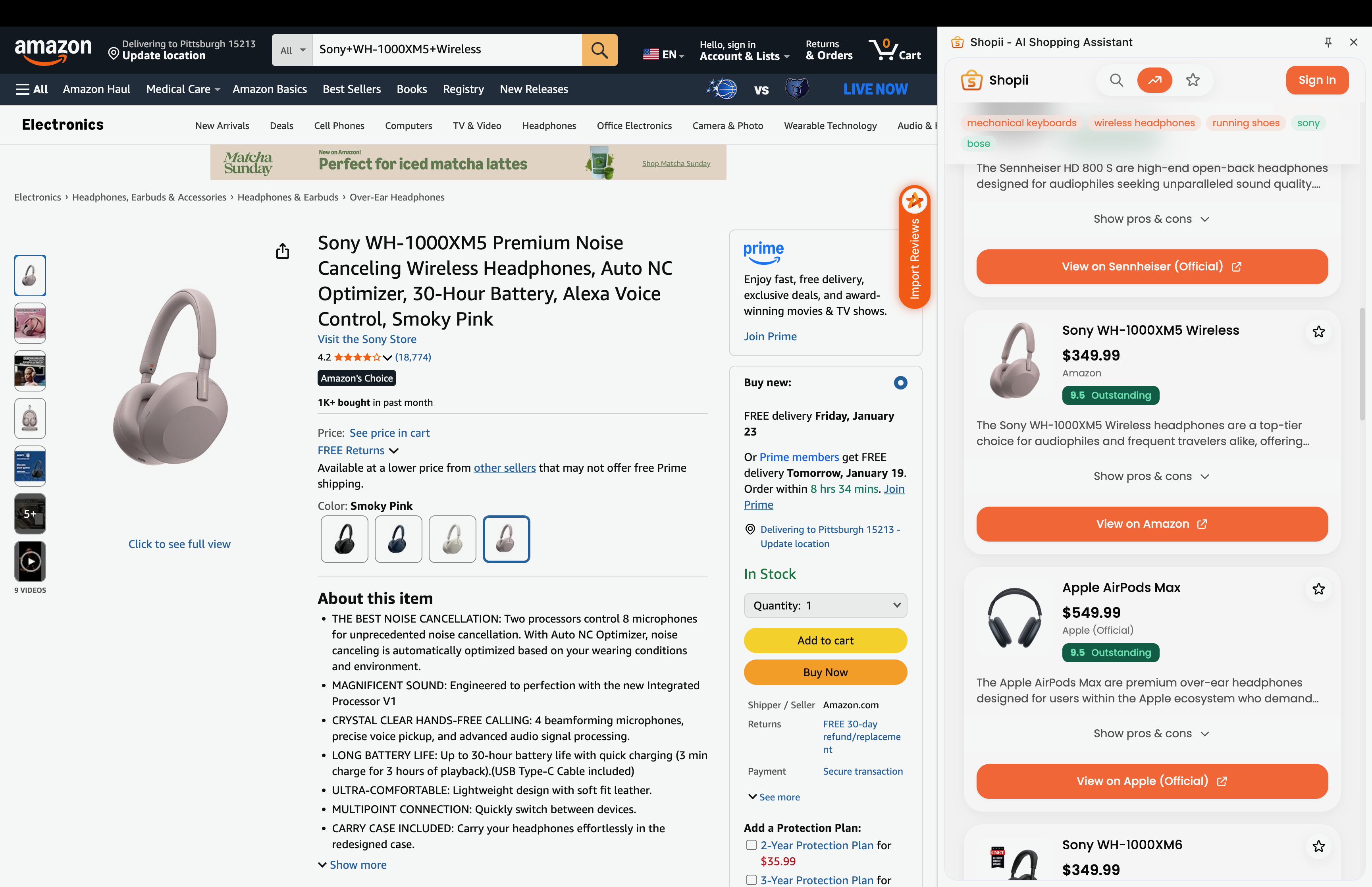Check the 2-Year Protection Plan box
Image resolution: width=1372 pixels, height=887 pixels.
(x=751, y=845)
